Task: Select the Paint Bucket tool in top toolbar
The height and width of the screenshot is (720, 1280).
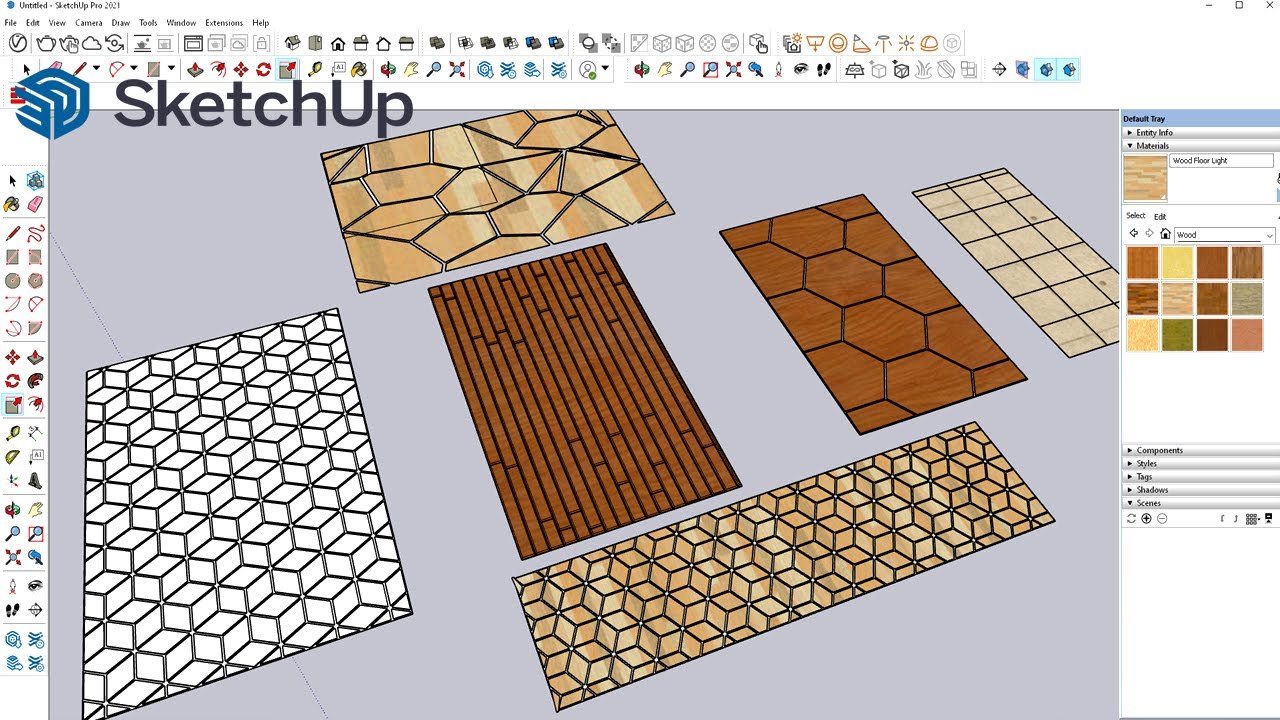Action: click(x=359, y=69)
